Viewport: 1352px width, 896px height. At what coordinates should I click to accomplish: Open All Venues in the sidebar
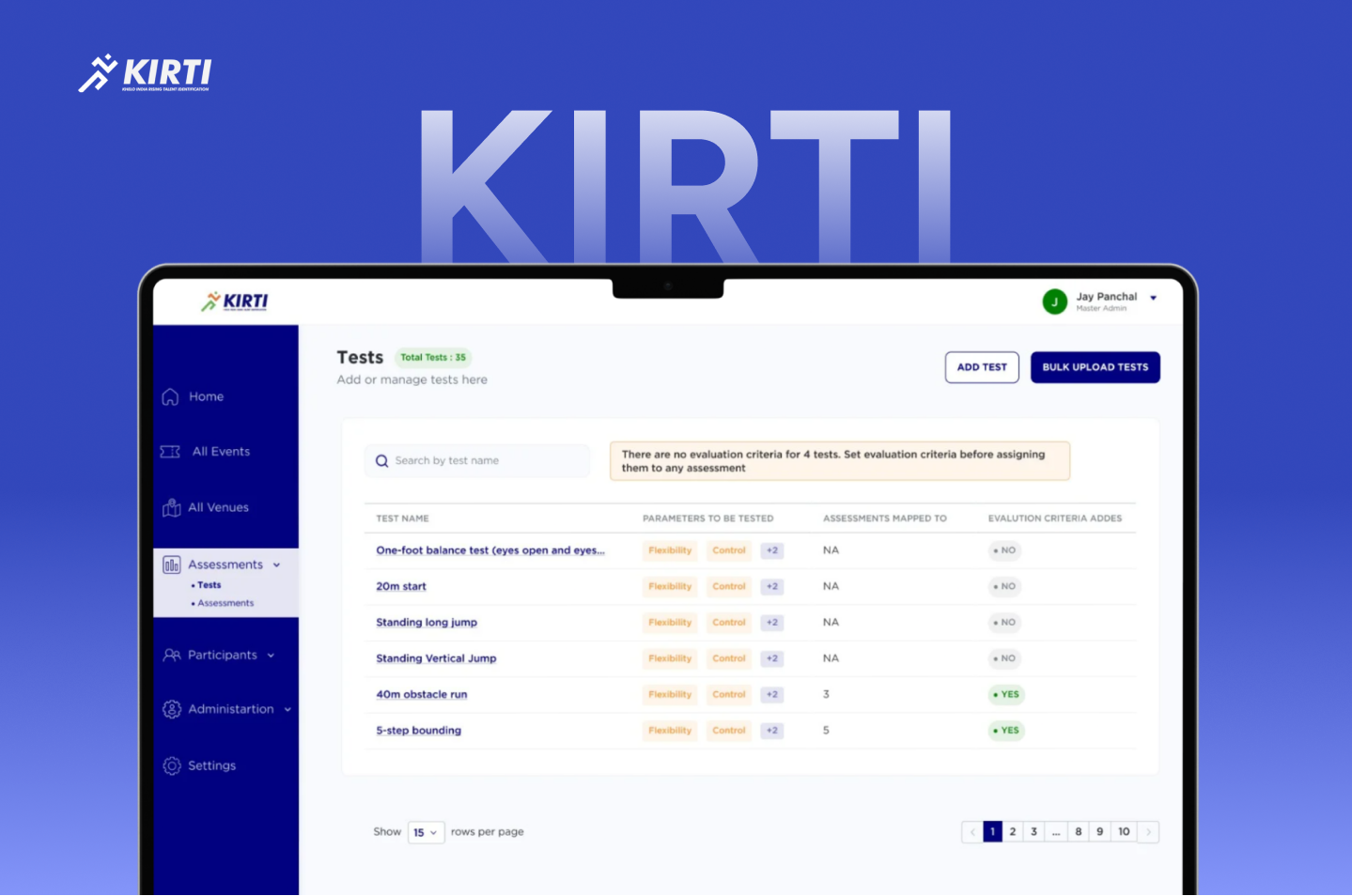pyautogui.click(x=218, y=508)
